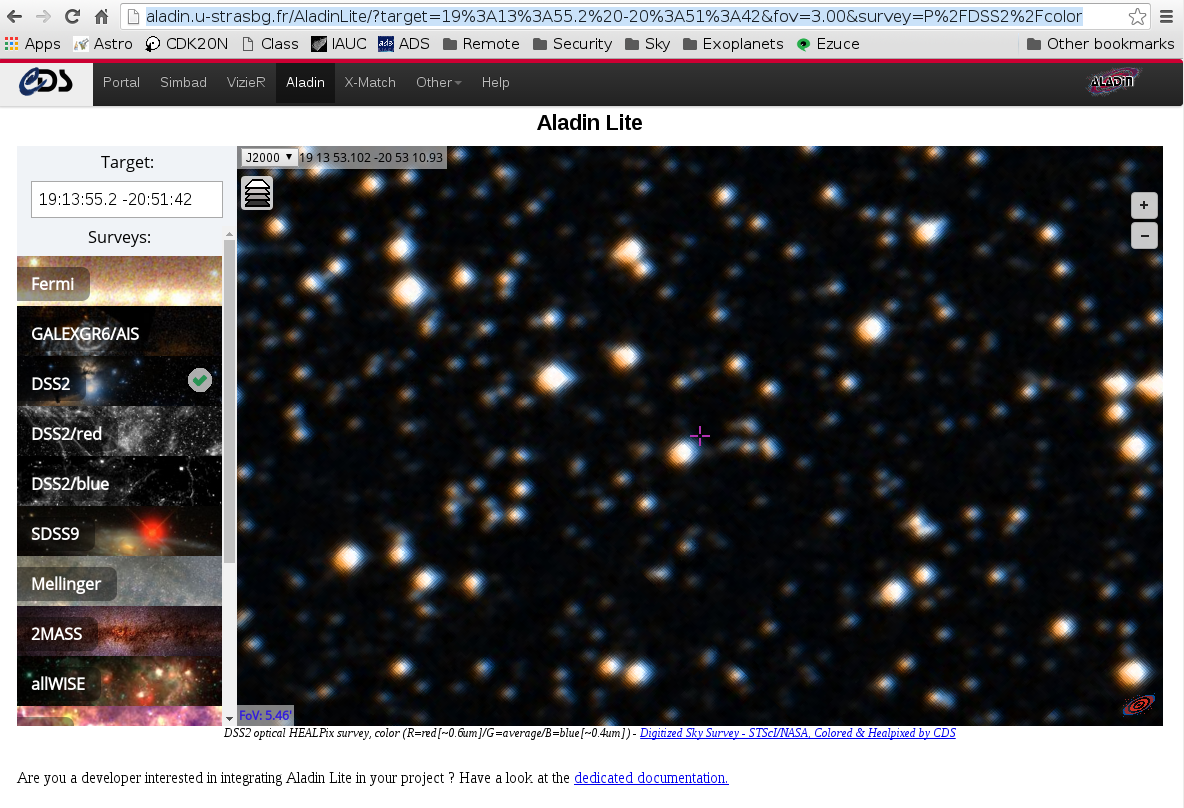
Task: Open the Security bookmarks folder
Action: click(x=572, y=44)
